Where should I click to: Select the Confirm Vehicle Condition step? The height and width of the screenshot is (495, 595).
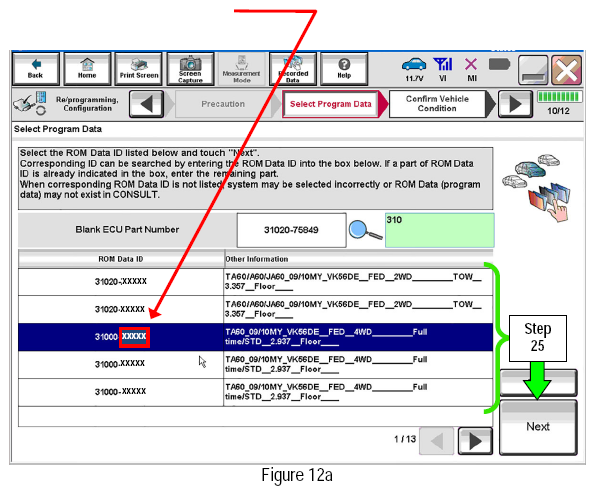[437, 104]
